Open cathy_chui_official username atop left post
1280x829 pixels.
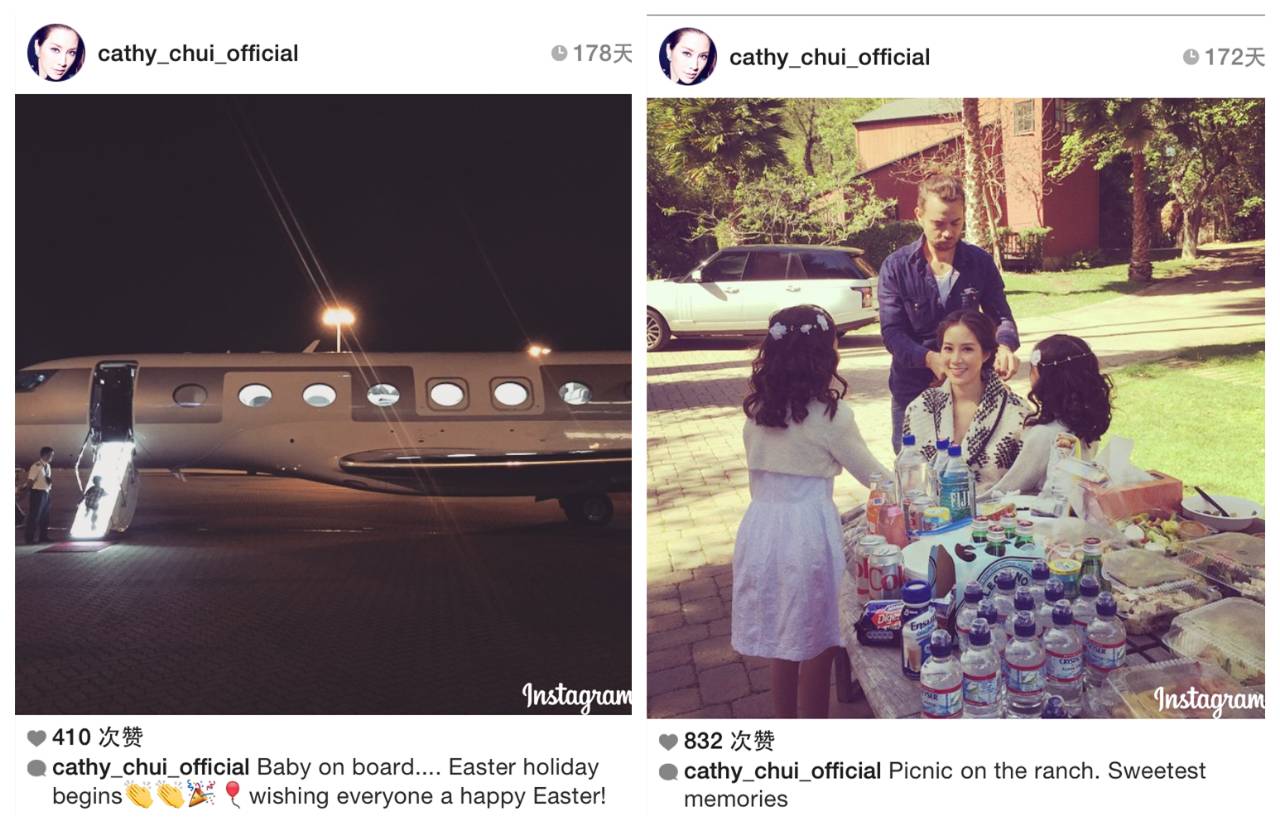coord(198,53)
